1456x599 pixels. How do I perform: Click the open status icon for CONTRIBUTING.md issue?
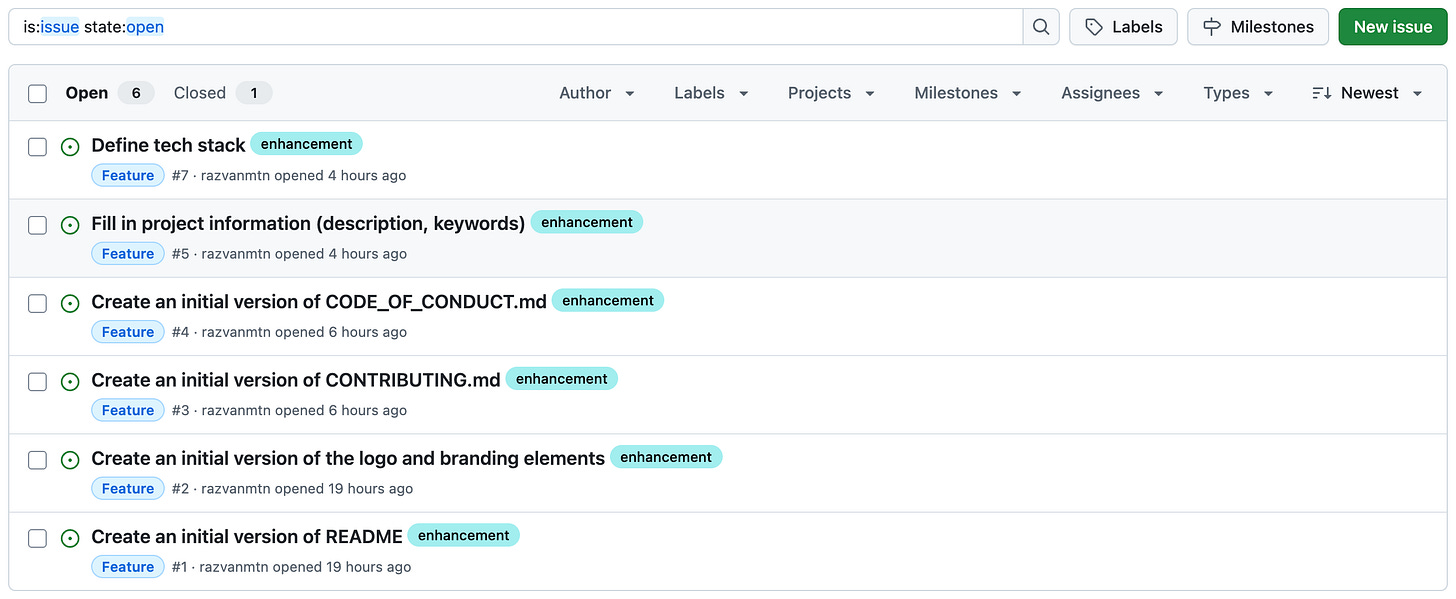point(70,382)
